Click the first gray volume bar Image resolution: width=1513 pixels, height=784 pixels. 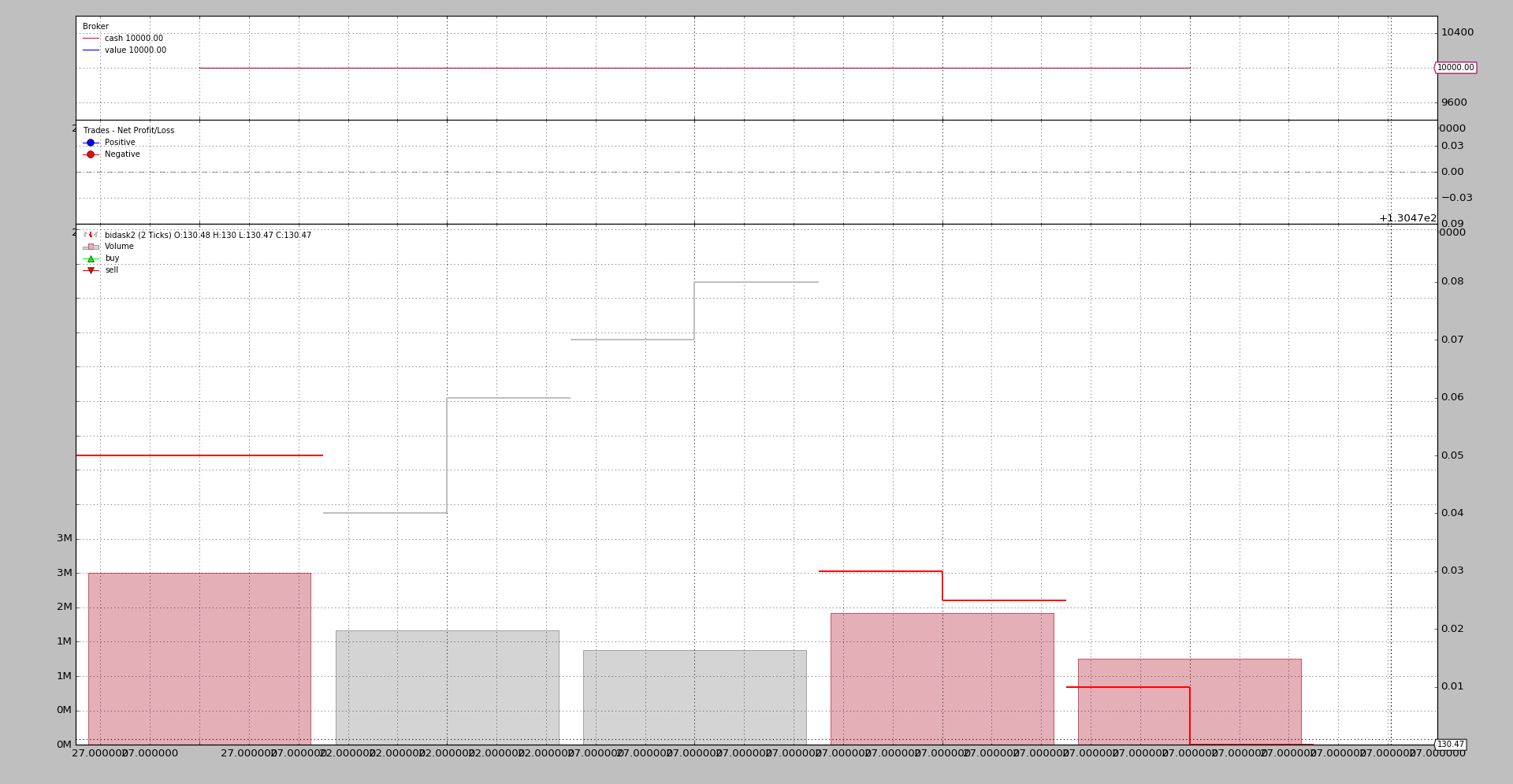447,687
